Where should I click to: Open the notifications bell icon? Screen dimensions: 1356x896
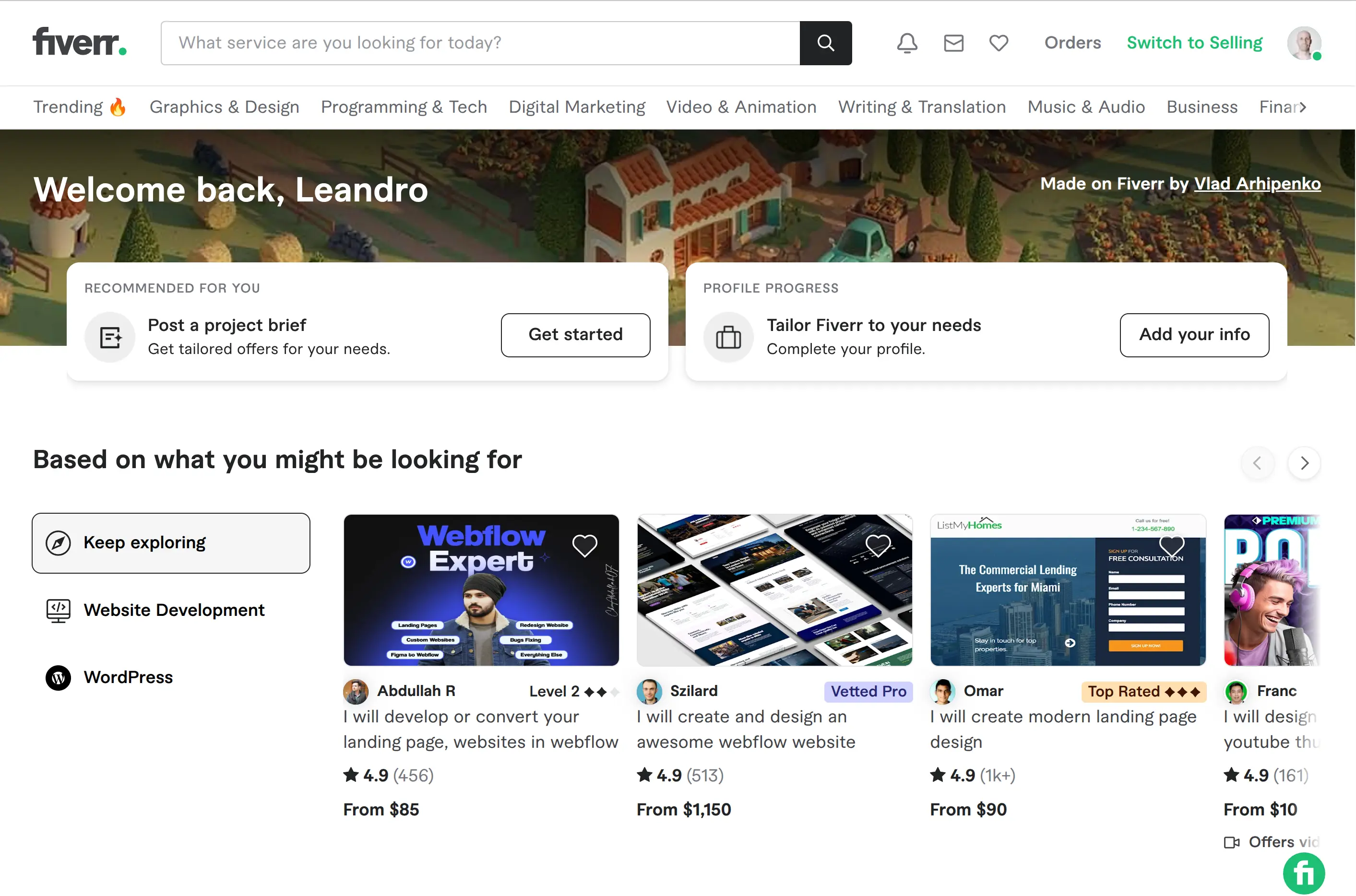pos(907,43)
